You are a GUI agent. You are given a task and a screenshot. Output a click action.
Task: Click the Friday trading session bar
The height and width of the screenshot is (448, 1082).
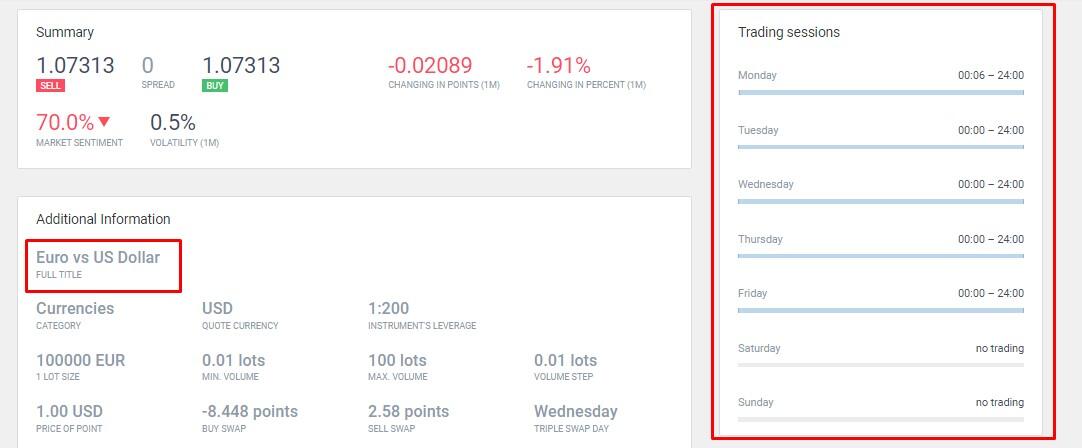click(x=880, y=310)
